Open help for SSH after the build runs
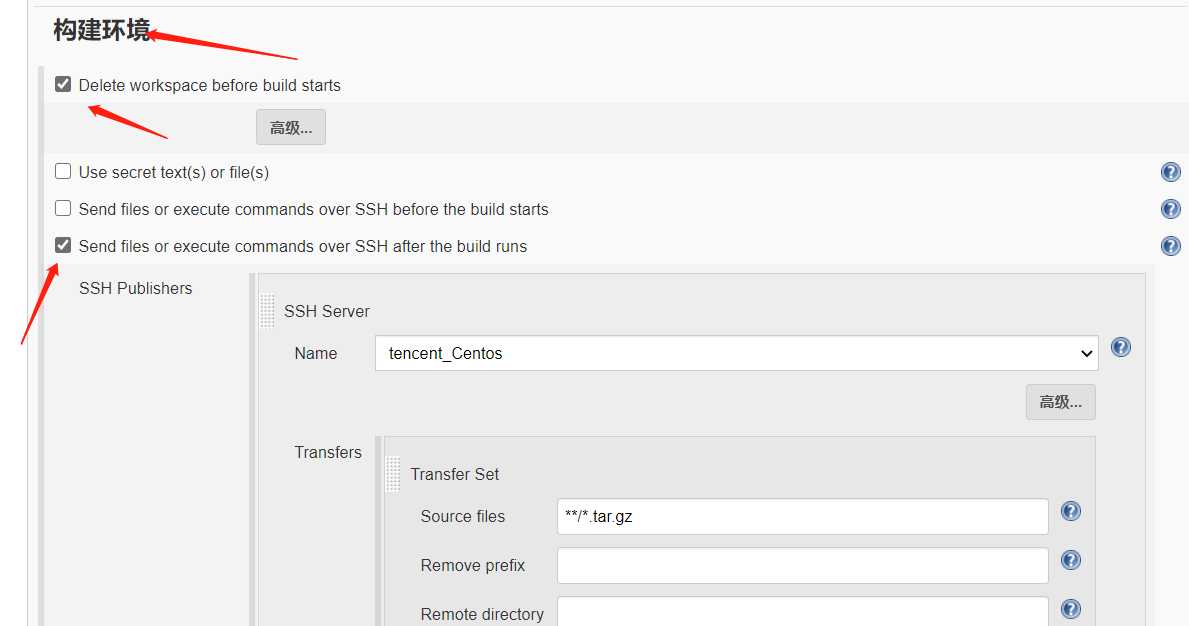Screen dimensions: 1189x626 (x=1171, y=246)
